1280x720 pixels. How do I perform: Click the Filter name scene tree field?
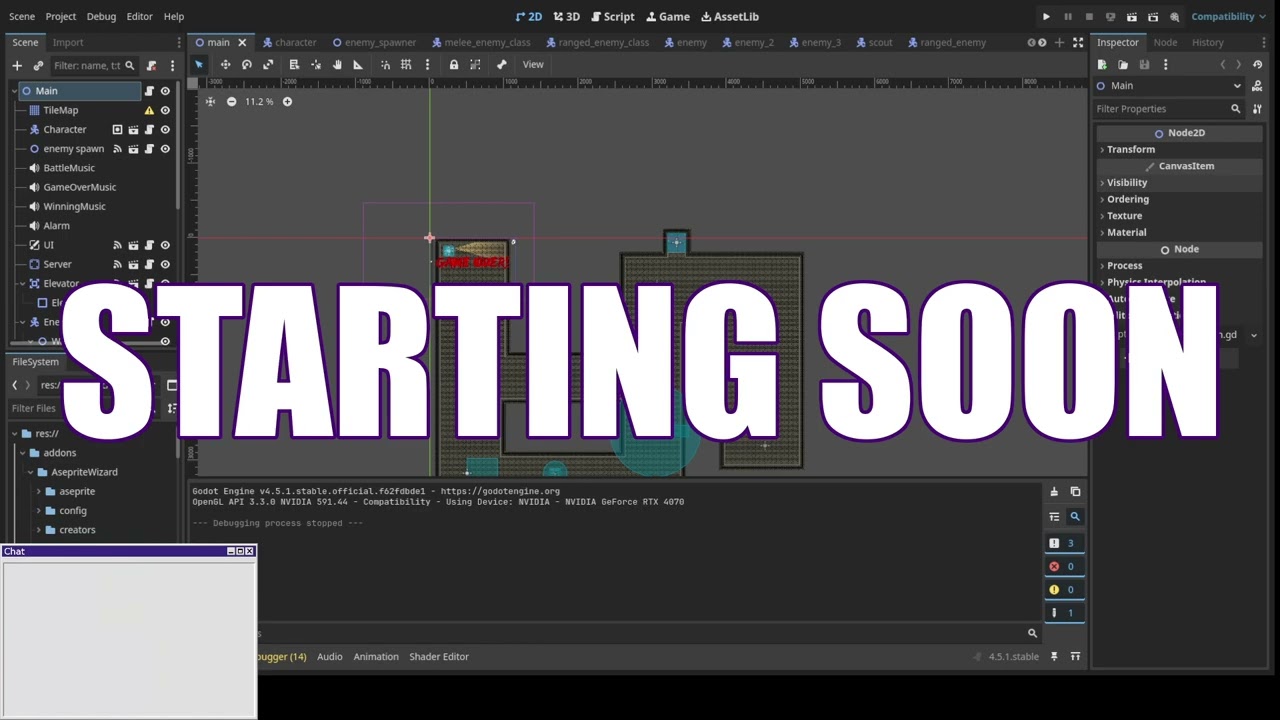point(95,66)
